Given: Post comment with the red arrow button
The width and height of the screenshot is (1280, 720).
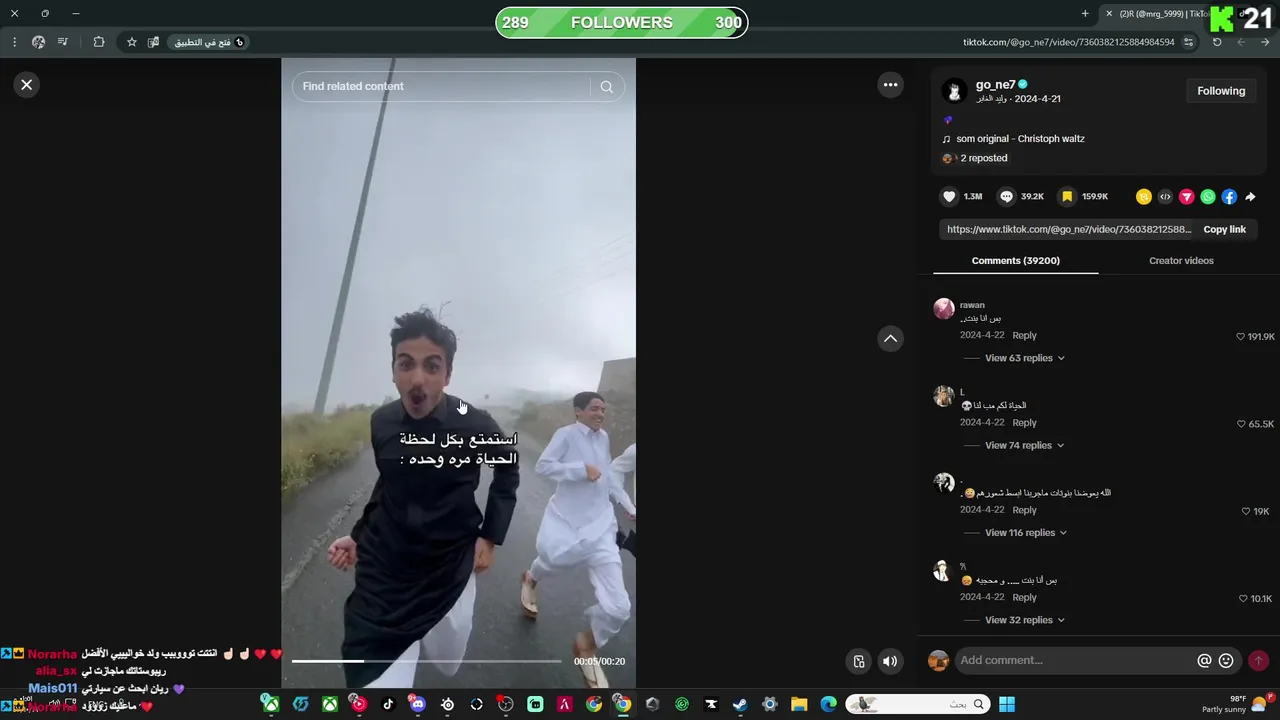Looking at the screenshot, I should coord(1258,661).
